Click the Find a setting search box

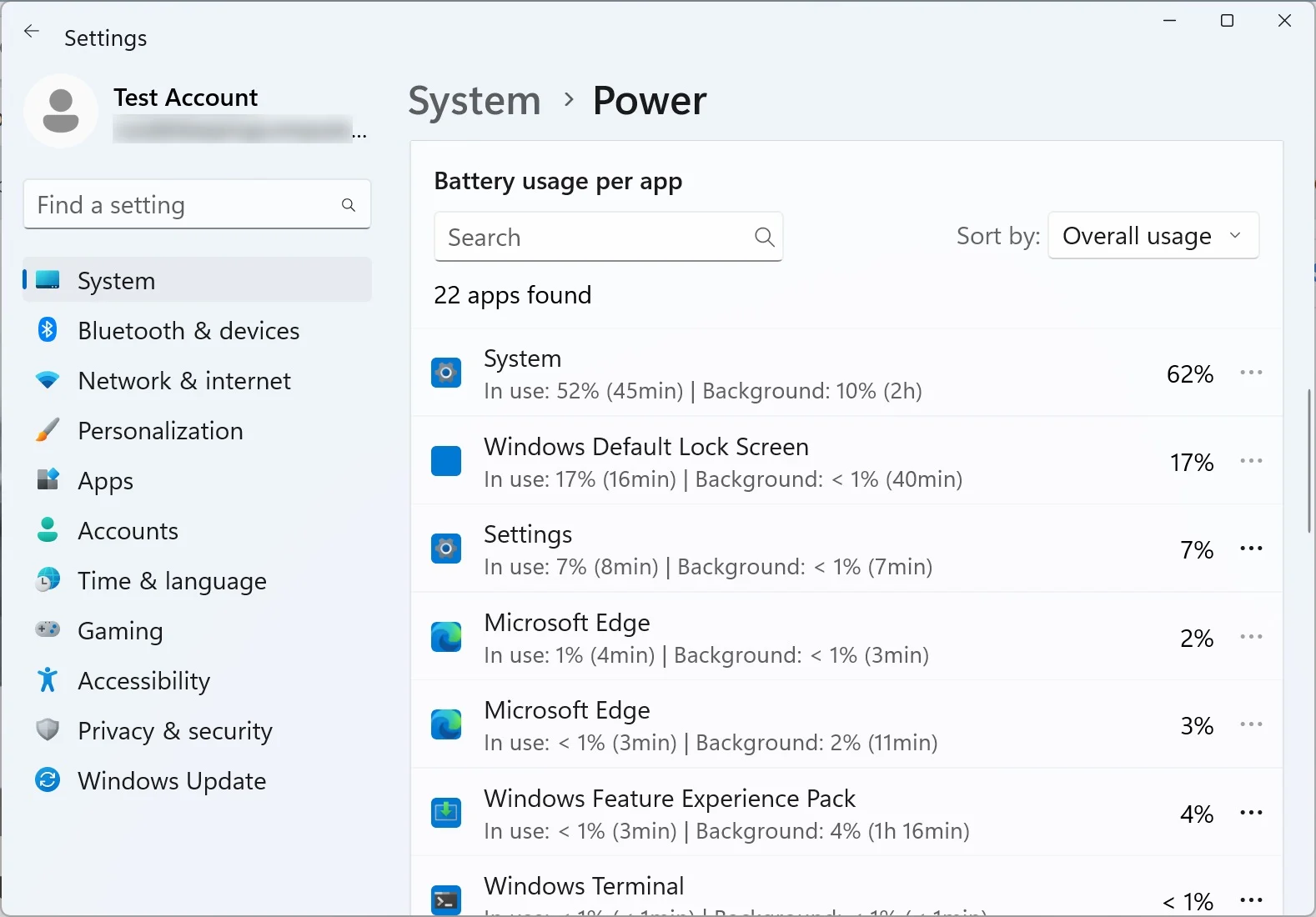click(183, 205)
